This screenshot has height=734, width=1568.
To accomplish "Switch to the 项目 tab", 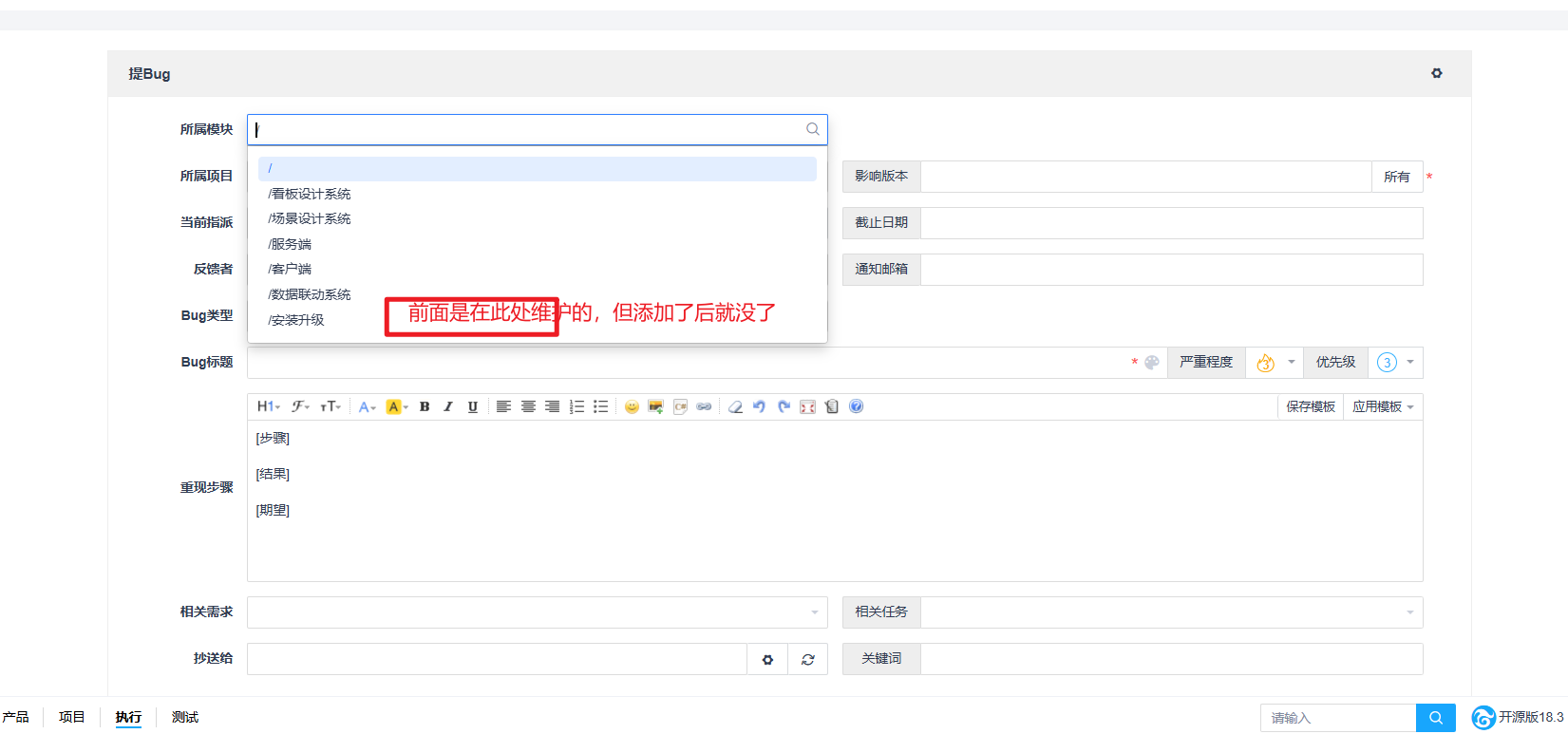I will 71,717.
